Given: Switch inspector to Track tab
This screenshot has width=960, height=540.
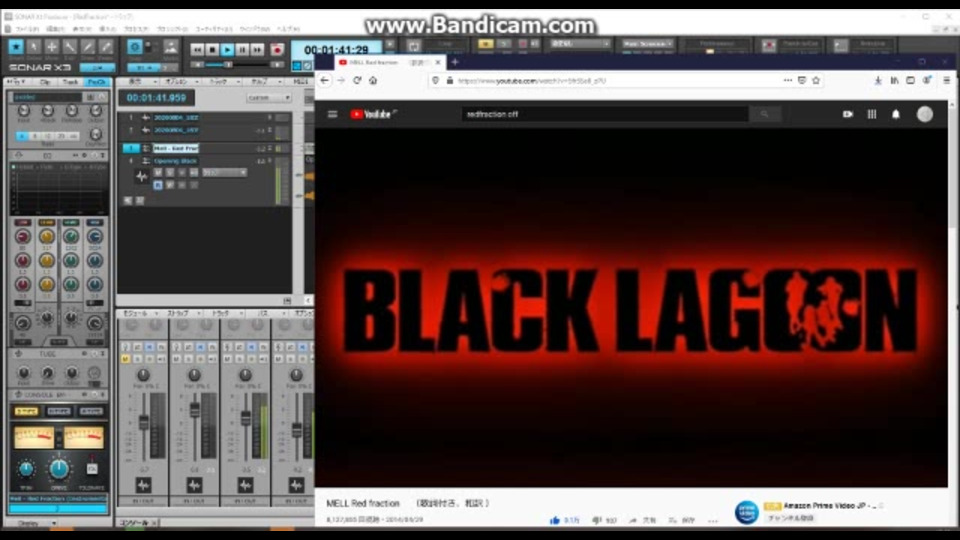Looking at the screenshot, I should (x=70, y=82).
